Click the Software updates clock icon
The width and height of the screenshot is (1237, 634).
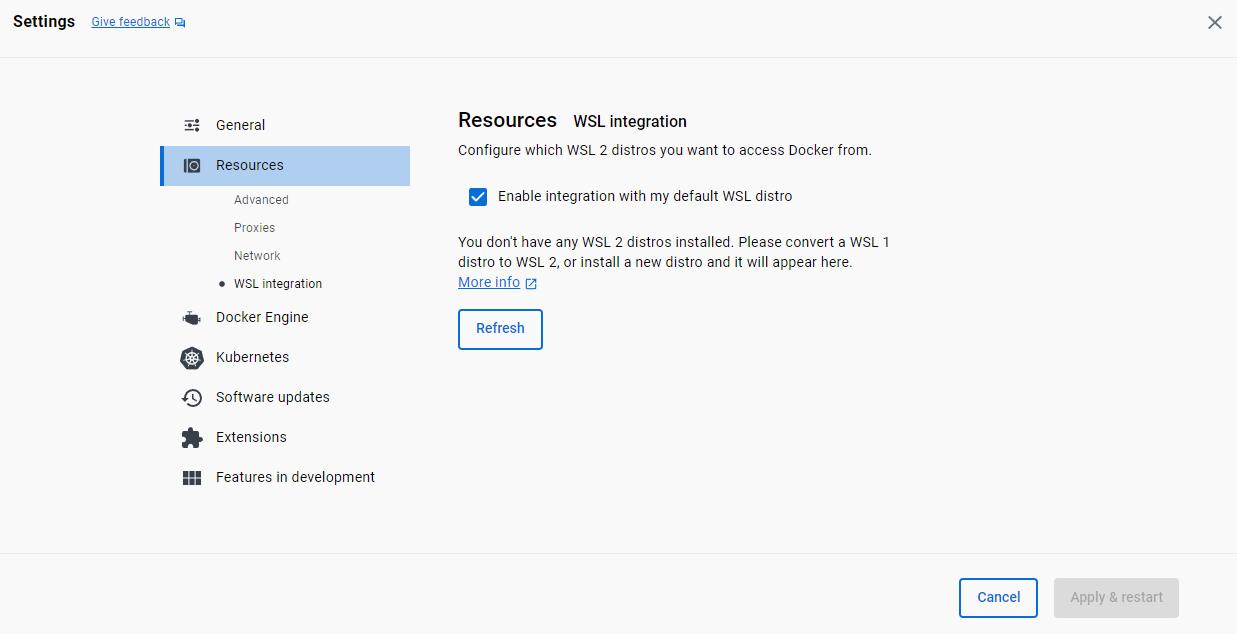(x=192, y=398)
